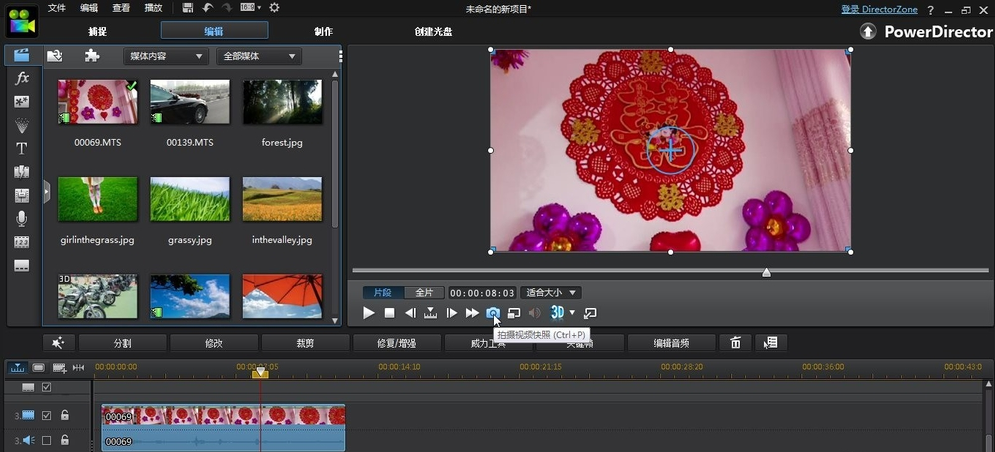Open the Title room (T icon)
Image resolution: width=995 pixels, height=452 pixels.
click(x=22, y=148)
